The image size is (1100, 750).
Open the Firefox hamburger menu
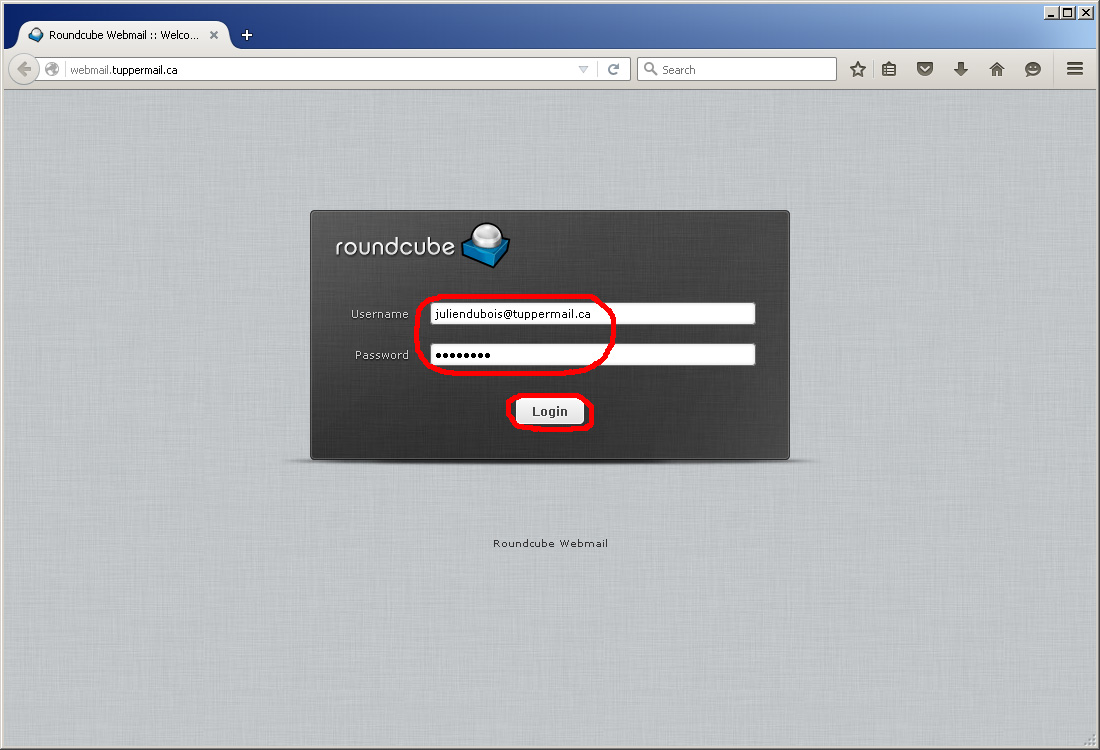(x=1075, y=70)
